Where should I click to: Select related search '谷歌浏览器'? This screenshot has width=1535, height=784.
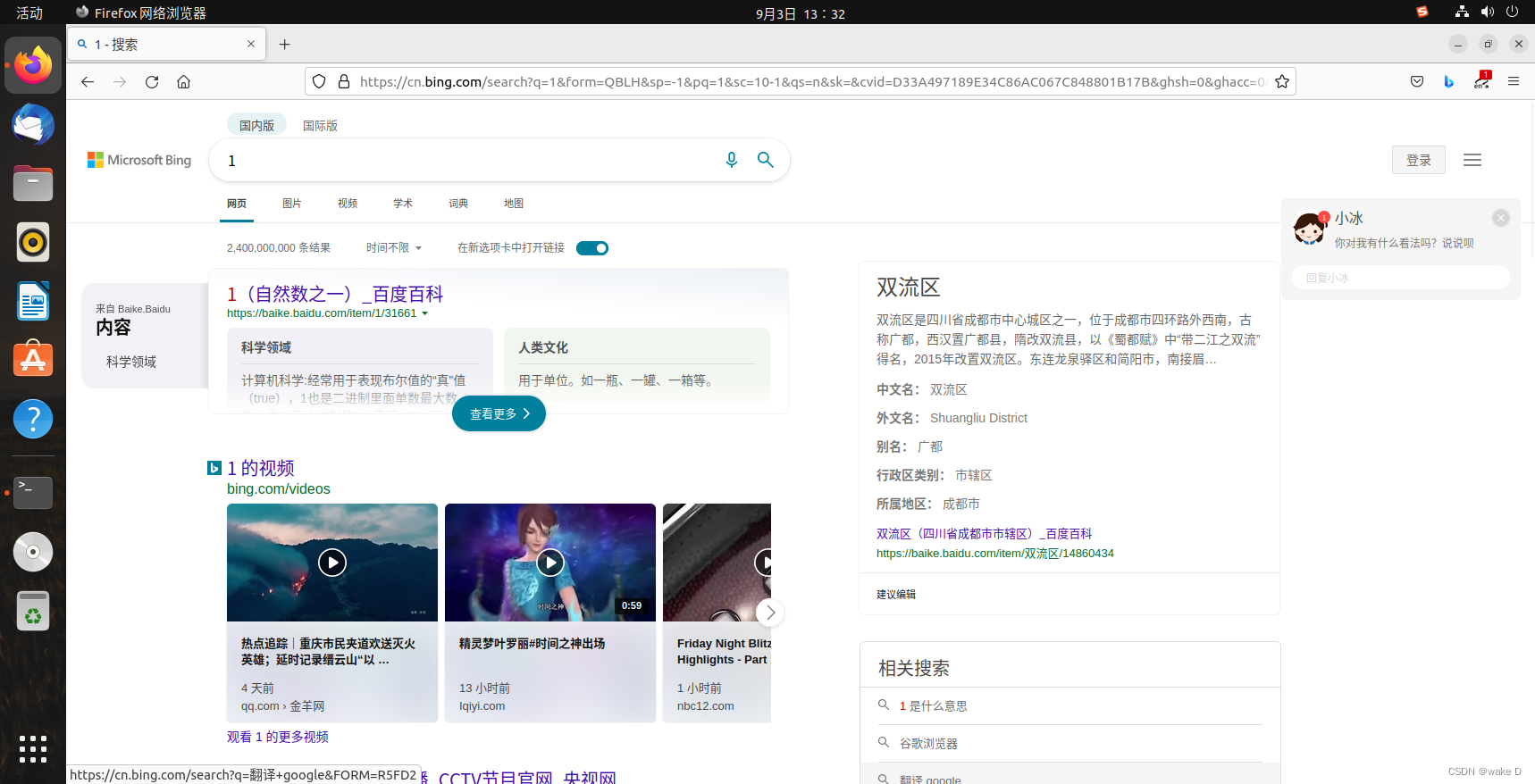click(x=928, y=743)
